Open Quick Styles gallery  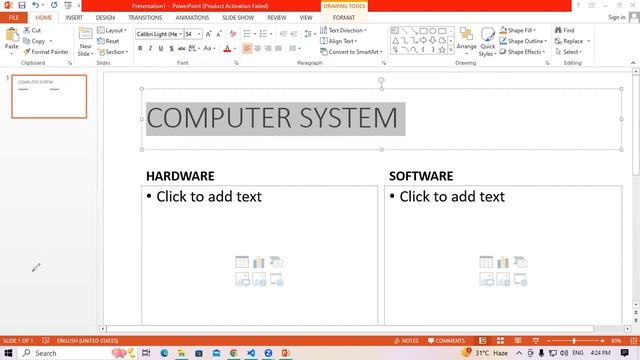[x=487, y=42]
